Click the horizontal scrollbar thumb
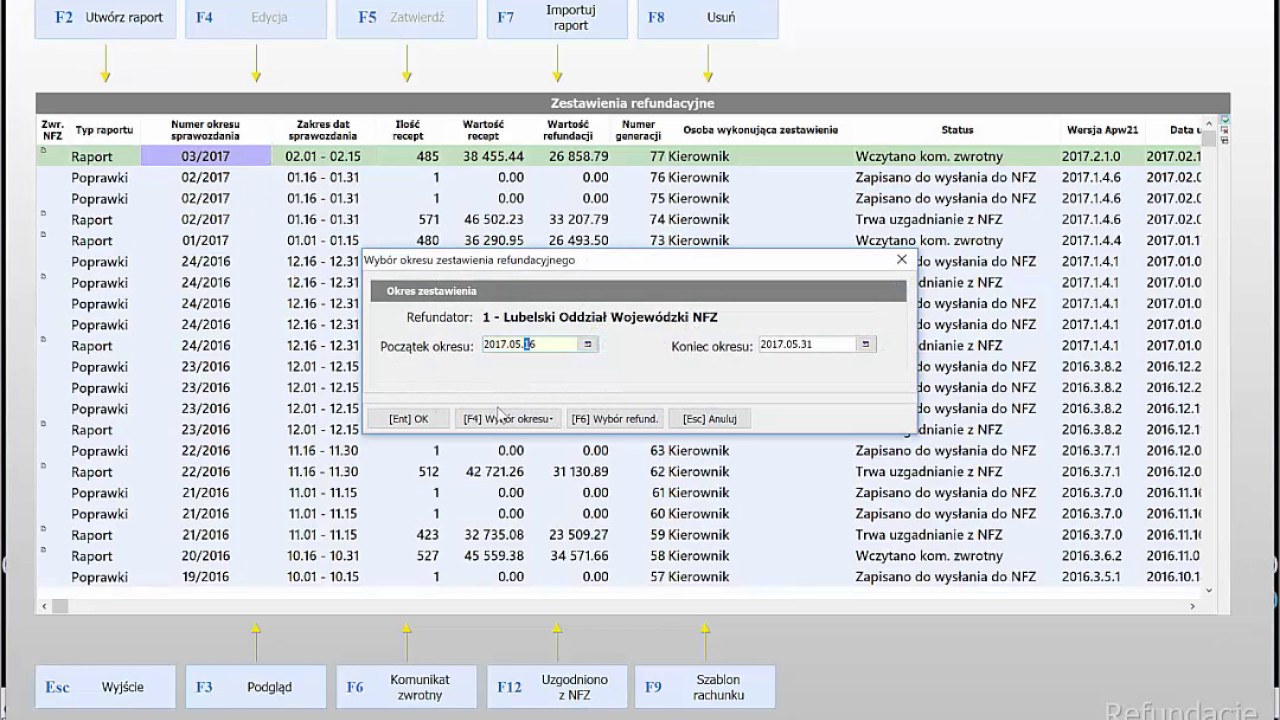This screenshot has width=1280, height=720. (x=60, y=606)
